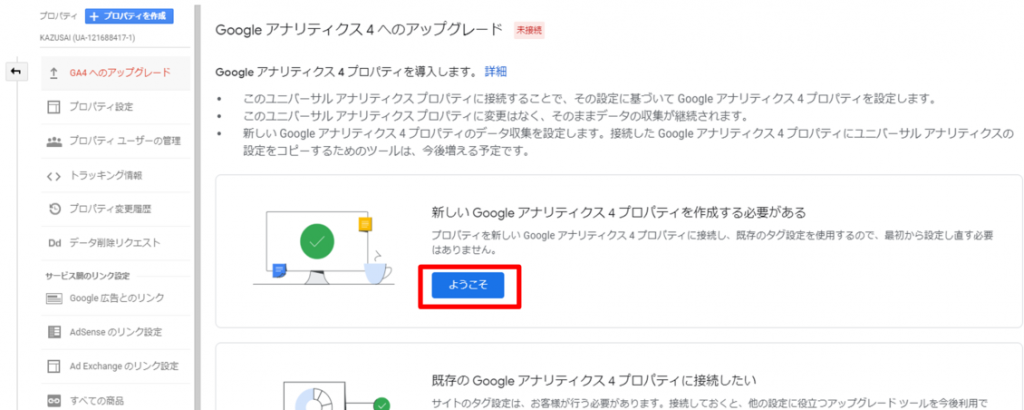Click the プロパティ設定 layout icon
The width and height of the screenshot is (1024, 410).
pos(54,107)
